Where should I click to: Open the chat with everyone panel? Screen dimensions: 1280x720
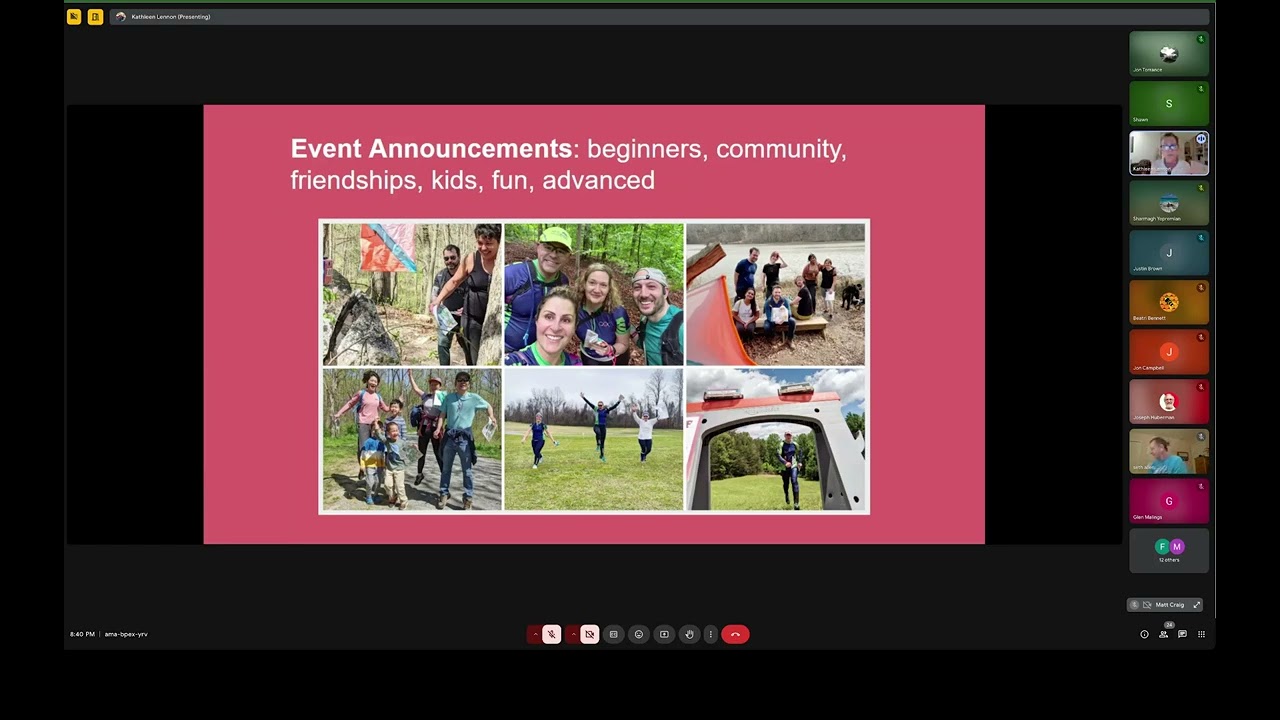[x=1182, y=634]
